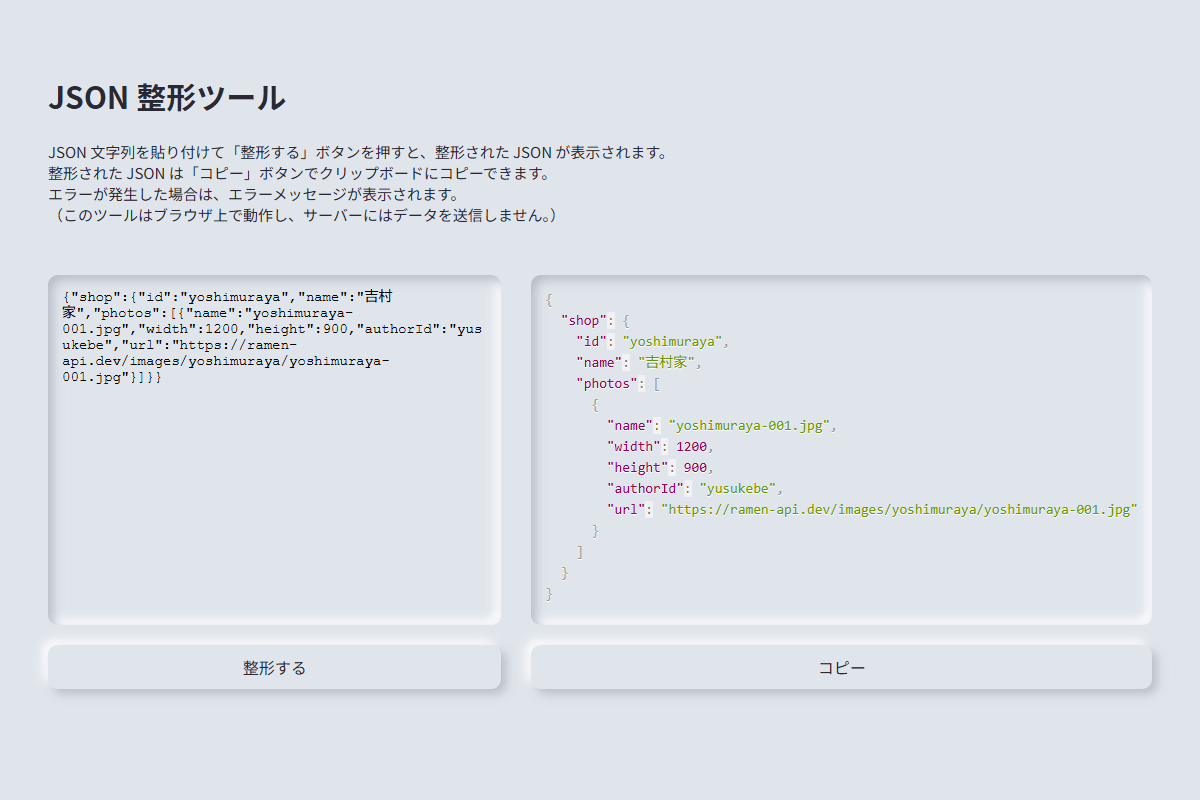Select the "shop" key in formatted output

[585, 320]
